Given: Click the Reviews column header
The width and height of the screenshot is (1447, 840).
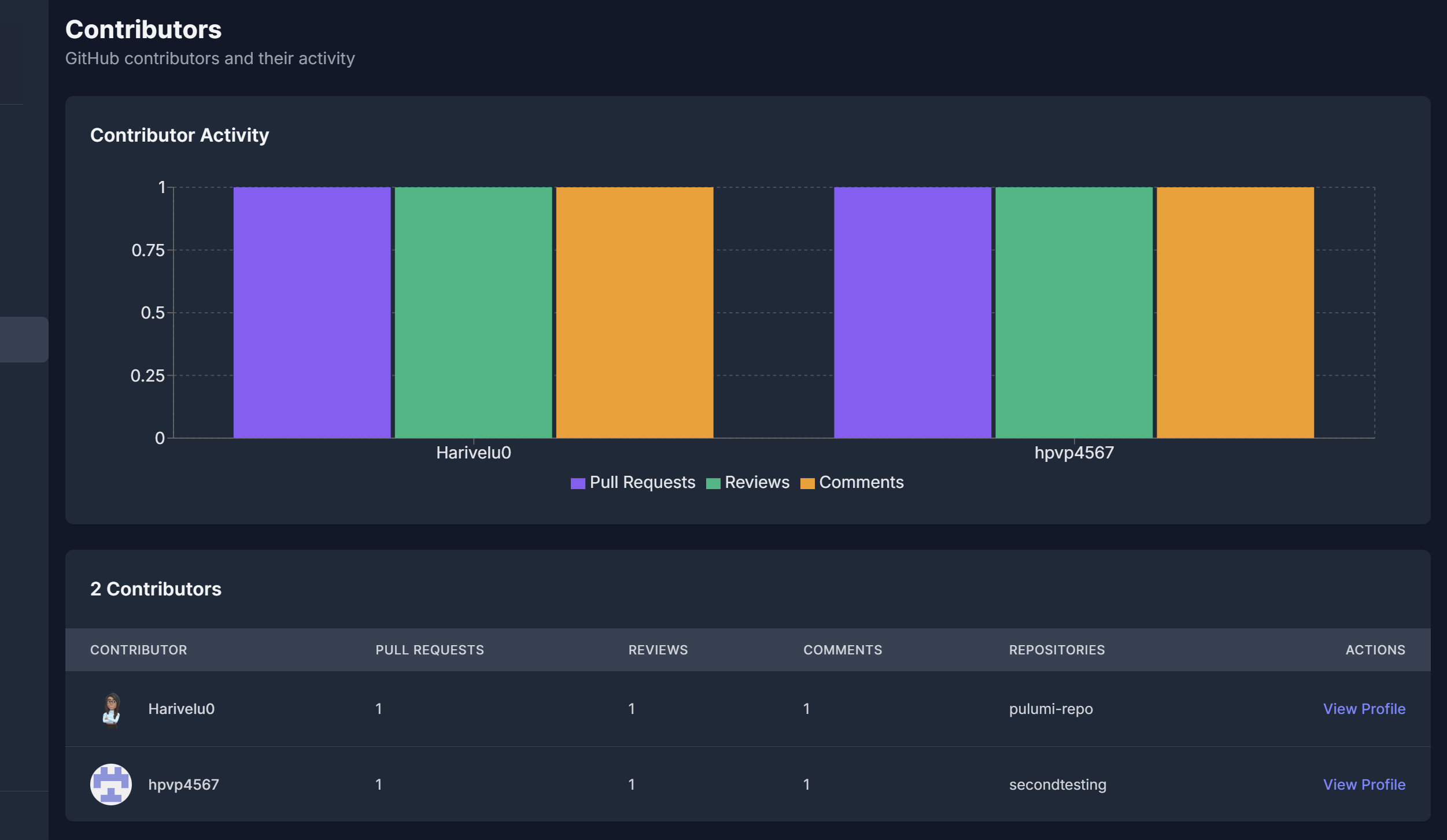Looking at the screenshot, I should [x=658, y=650].
